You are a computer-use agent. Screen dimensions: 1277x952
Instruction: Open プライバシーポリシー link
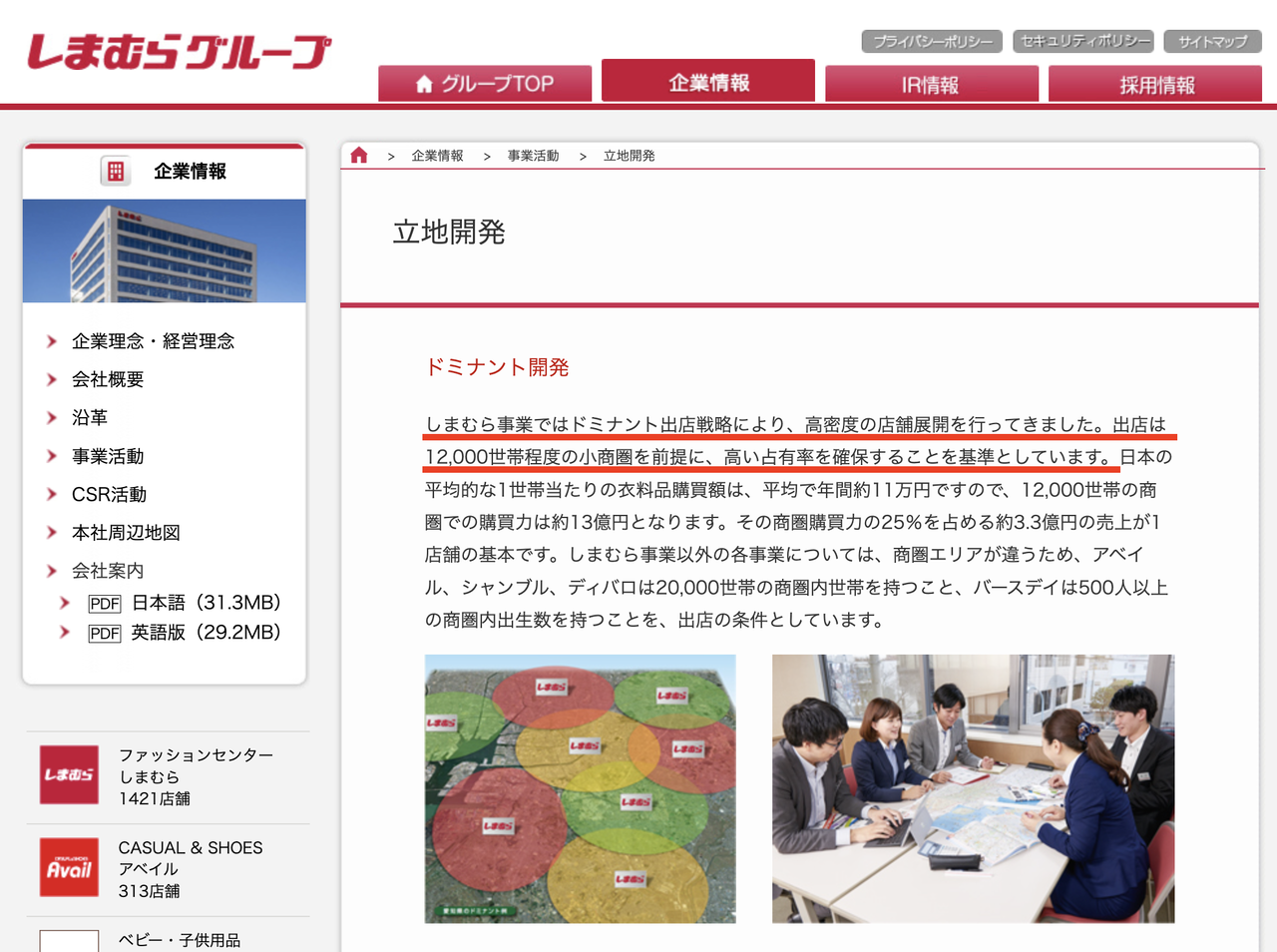(933, 41)
